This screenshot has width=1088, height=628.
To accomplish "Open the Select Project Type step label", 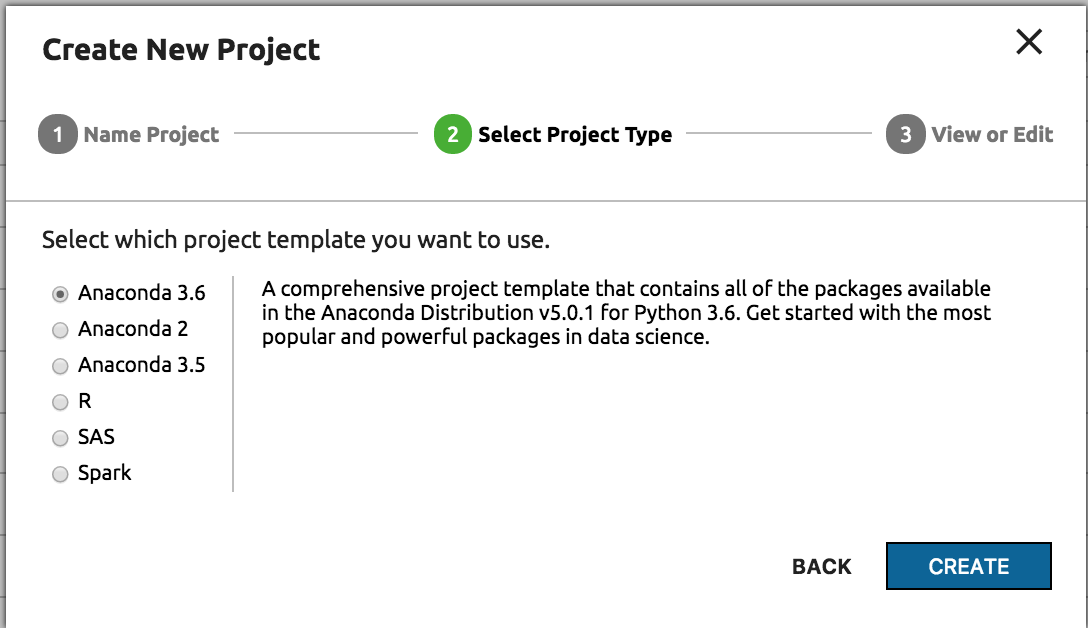I will [575, 135].
